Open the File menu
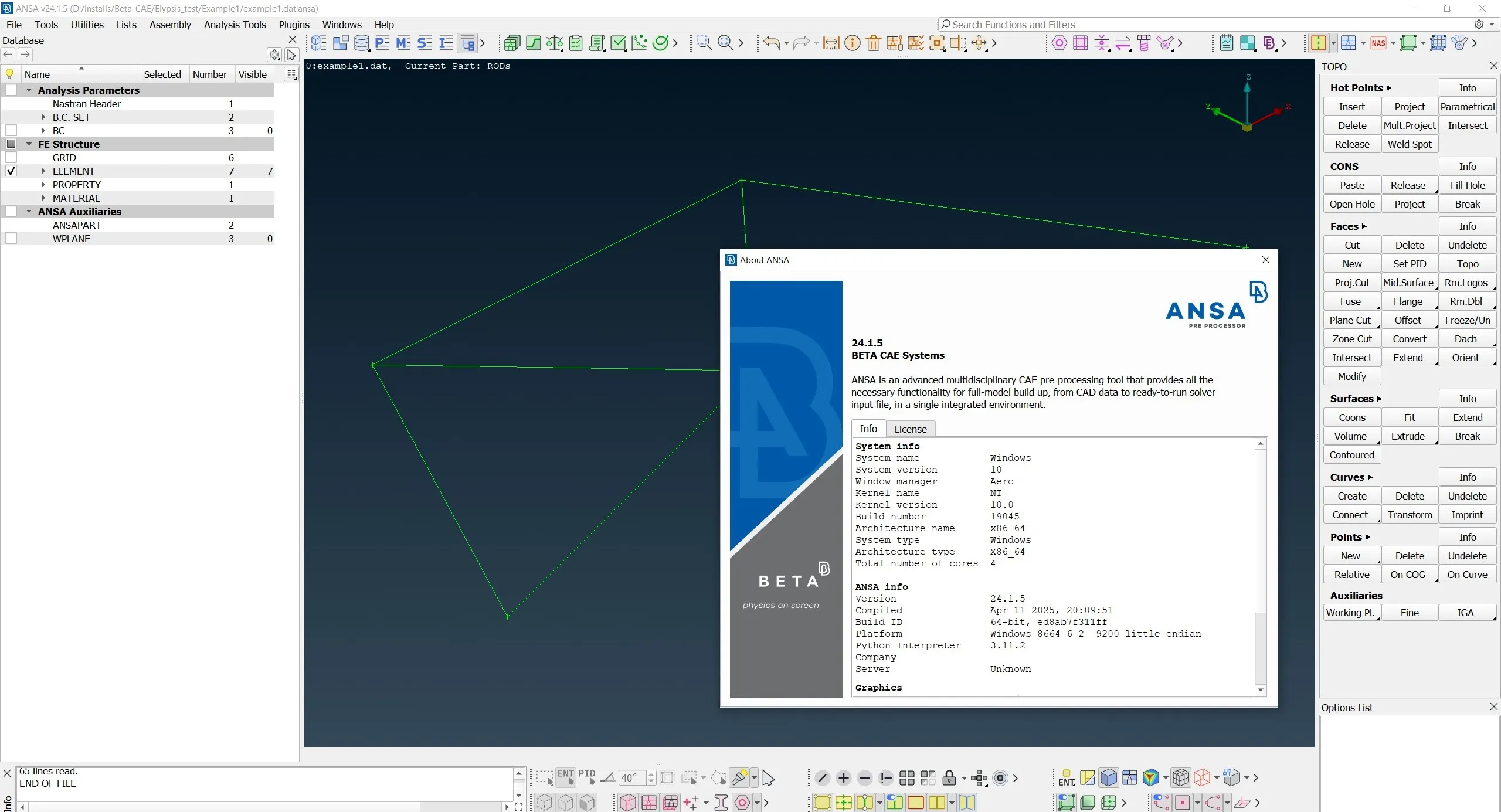 click(x=14, y=25)
